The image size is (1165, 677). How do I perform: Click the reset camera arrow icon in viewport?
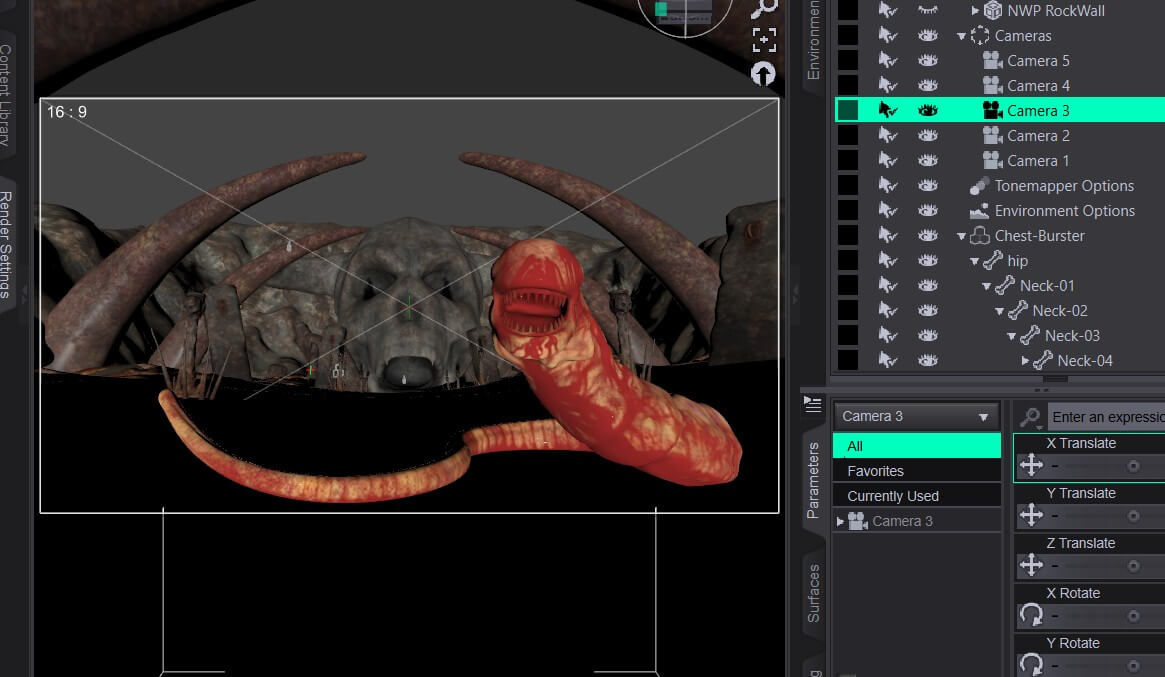pyautogui.click(x=763, y=74)
